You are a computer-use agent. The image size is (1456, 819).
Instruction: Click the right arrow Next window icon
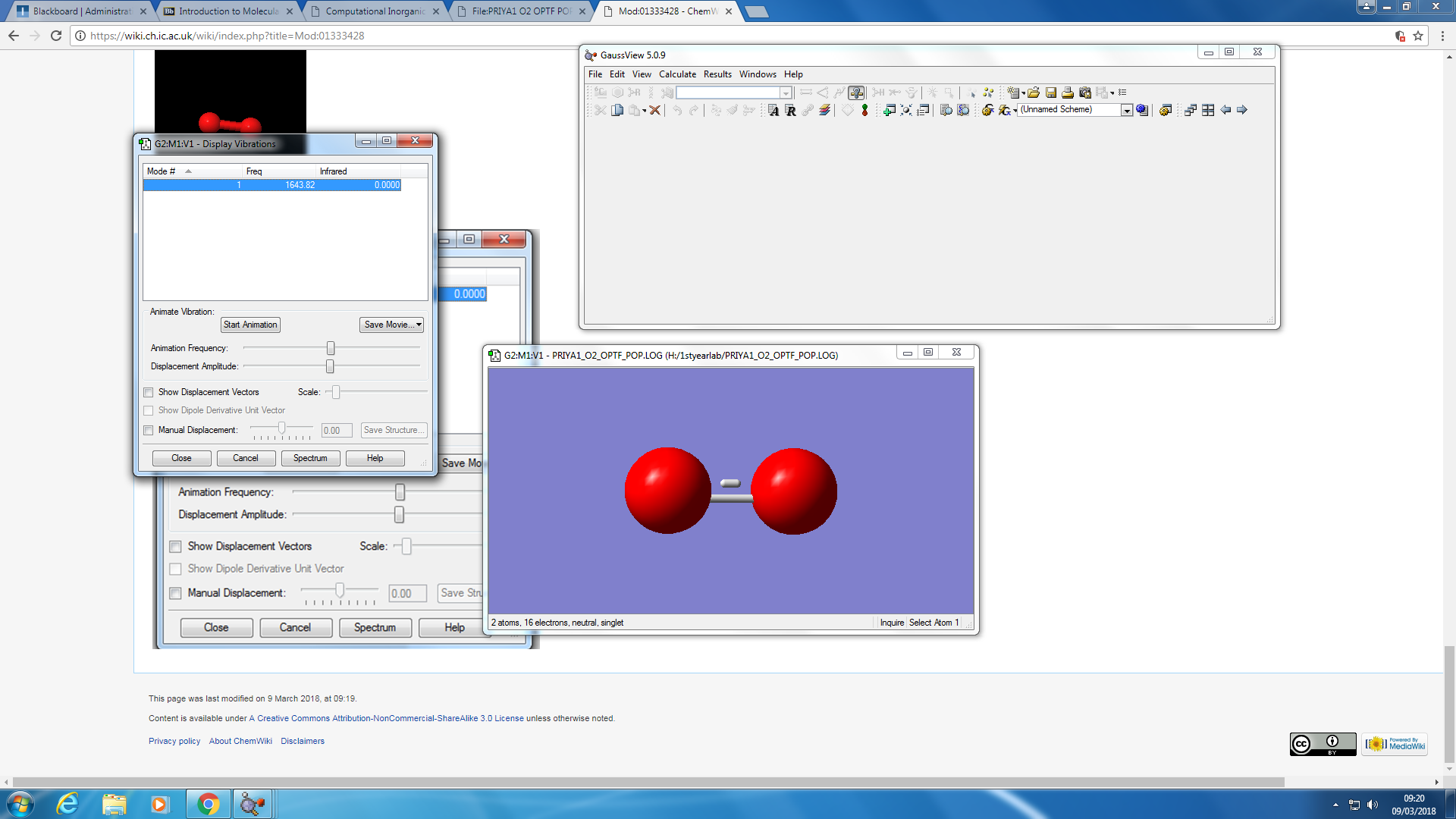coord(1242,111)
